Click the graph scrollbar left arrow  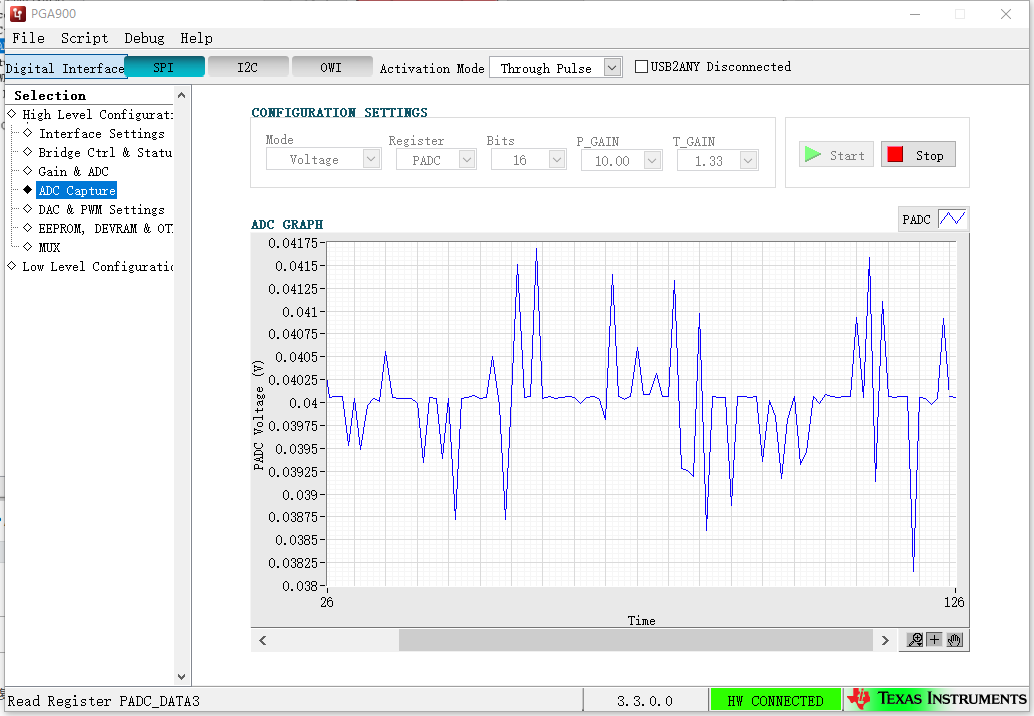pyautogui.click(x=262, y=640)
